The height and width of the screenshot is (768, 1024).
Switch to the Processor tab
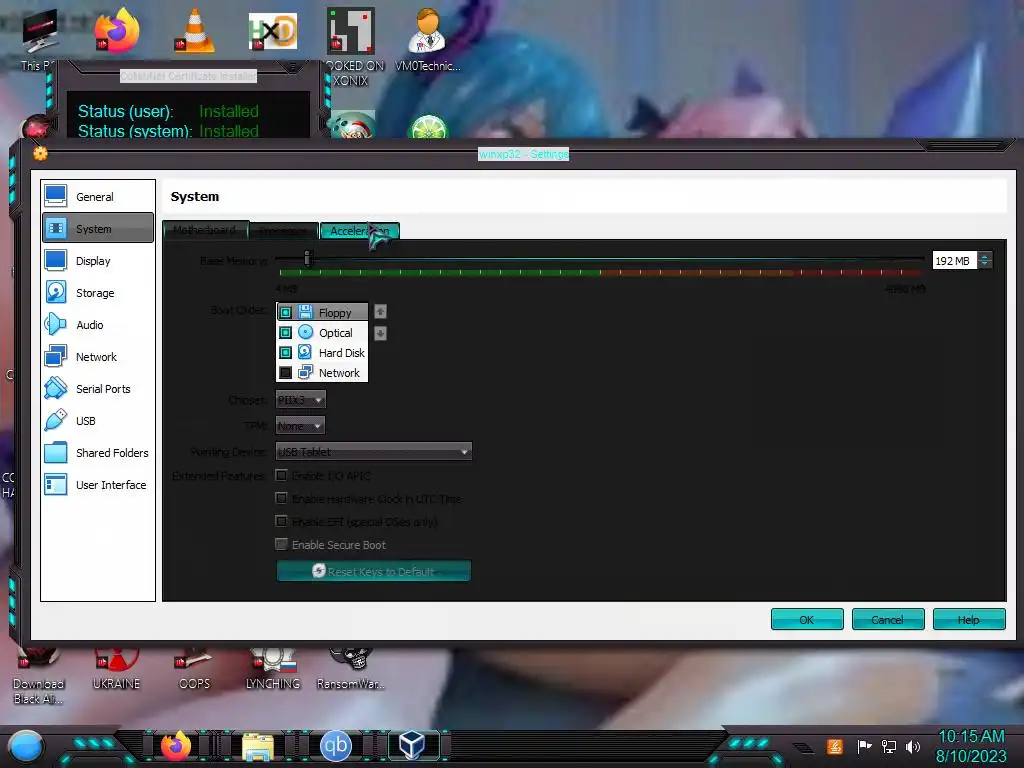283,231
